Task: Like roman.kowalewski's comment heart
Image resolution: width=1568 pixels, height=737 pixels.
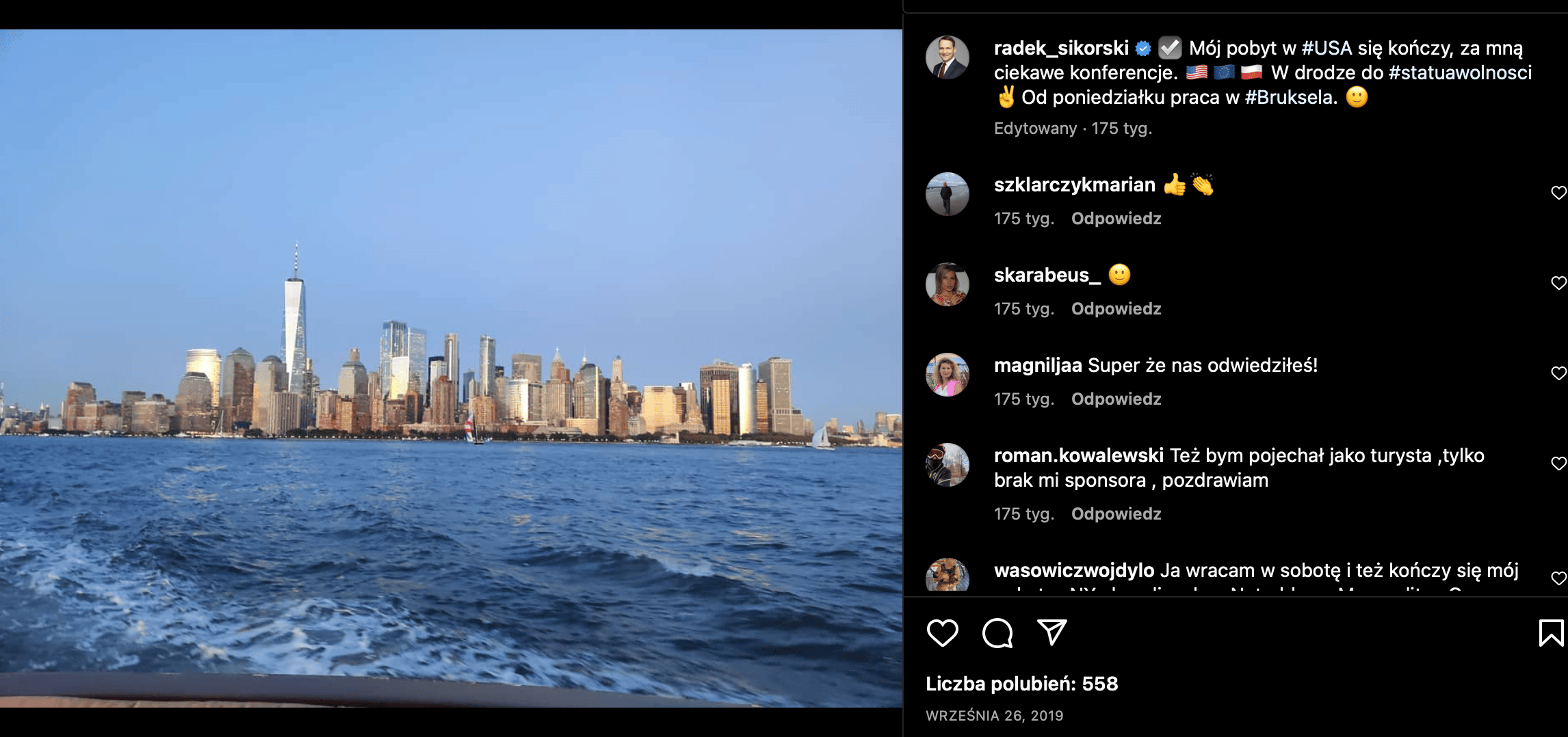Action: (x=1558, y=464)
